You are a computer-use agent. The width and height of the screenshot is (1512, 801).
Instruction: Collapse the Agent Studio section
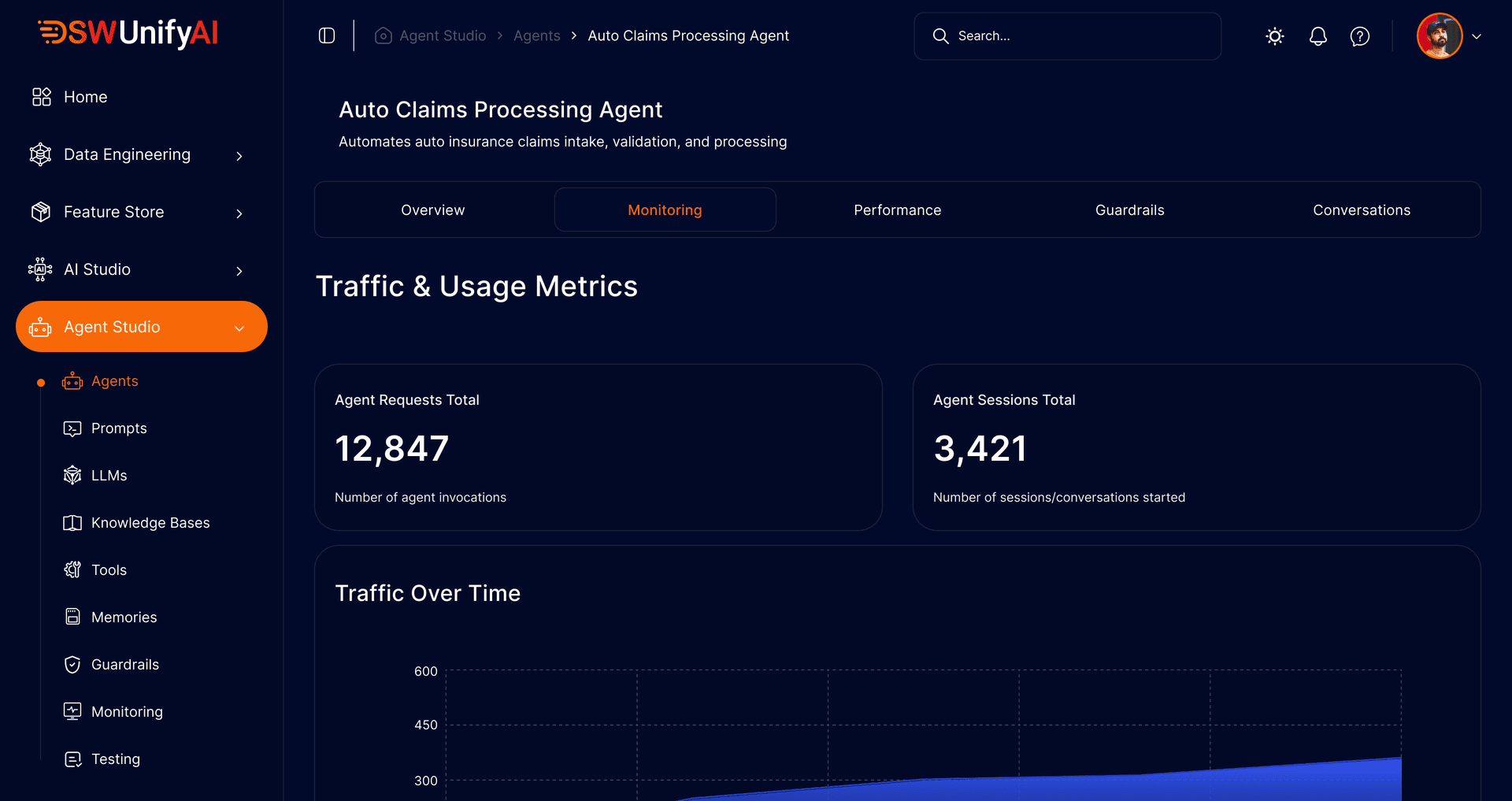click(239, 328)
